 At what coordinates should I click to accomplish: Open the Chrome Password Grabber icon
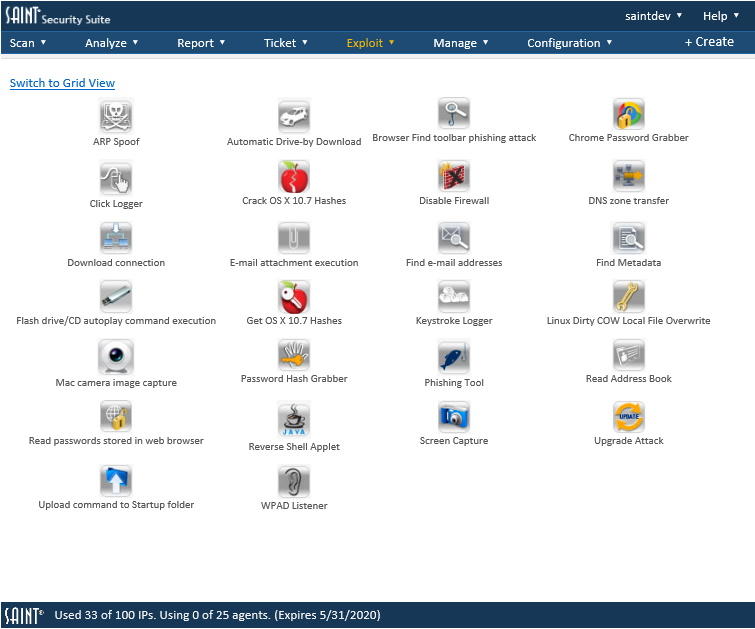(x=628, y=113)
